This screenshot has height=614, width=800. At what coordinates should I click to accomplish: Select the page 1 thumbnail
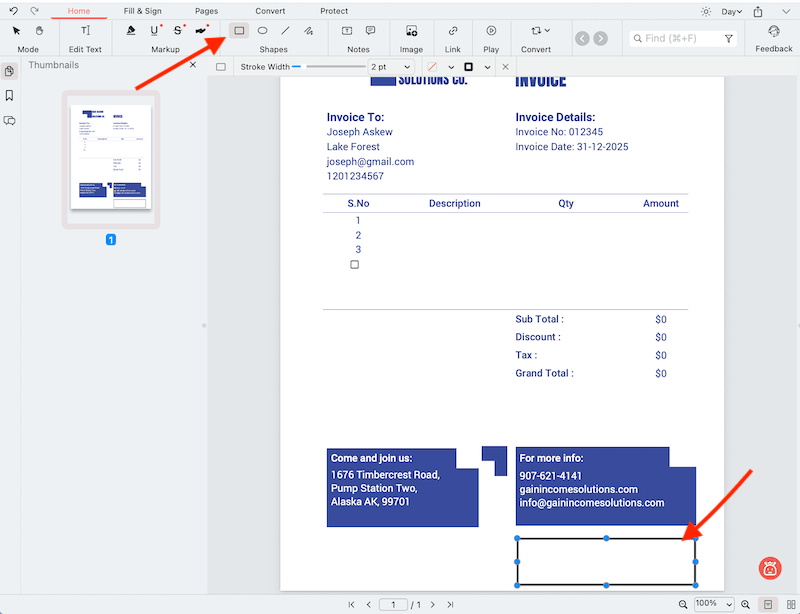(x=111, y=157)
